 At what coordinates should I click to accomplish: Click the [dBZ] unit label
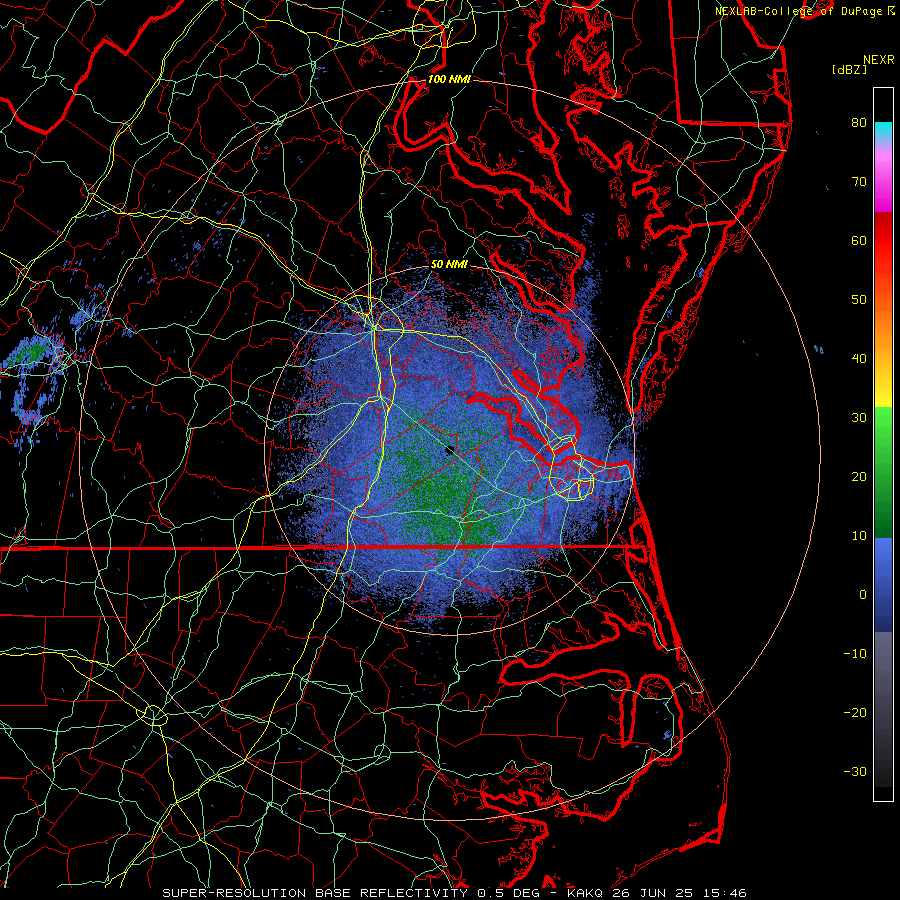tap(849, 70)
